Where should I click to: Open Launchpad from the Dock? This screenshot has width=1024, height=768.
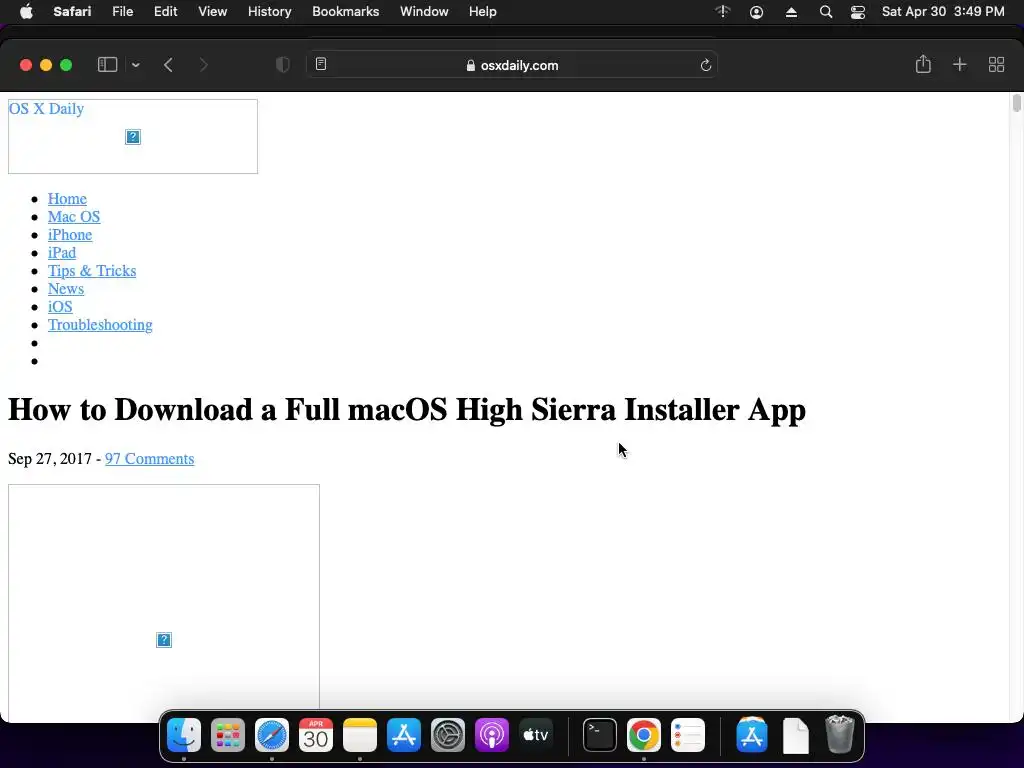(228, 735)
